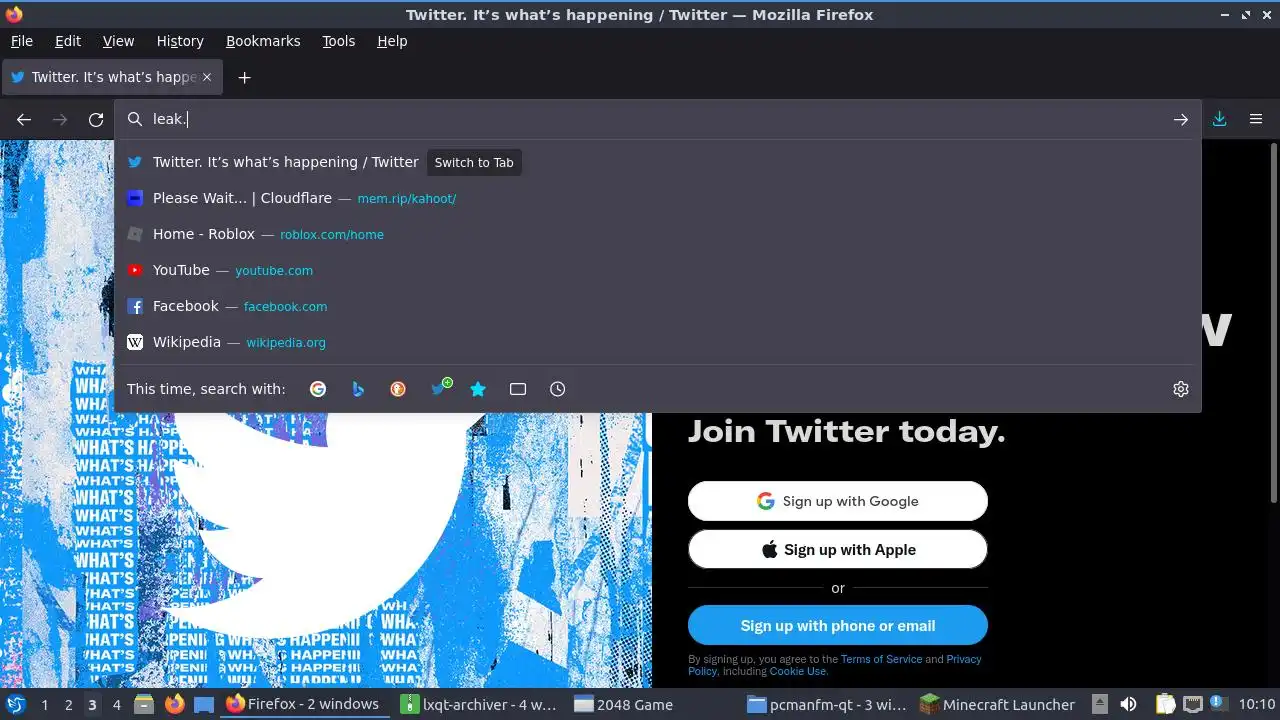Click the YouTube suggestion favicon

coord(135,270)
